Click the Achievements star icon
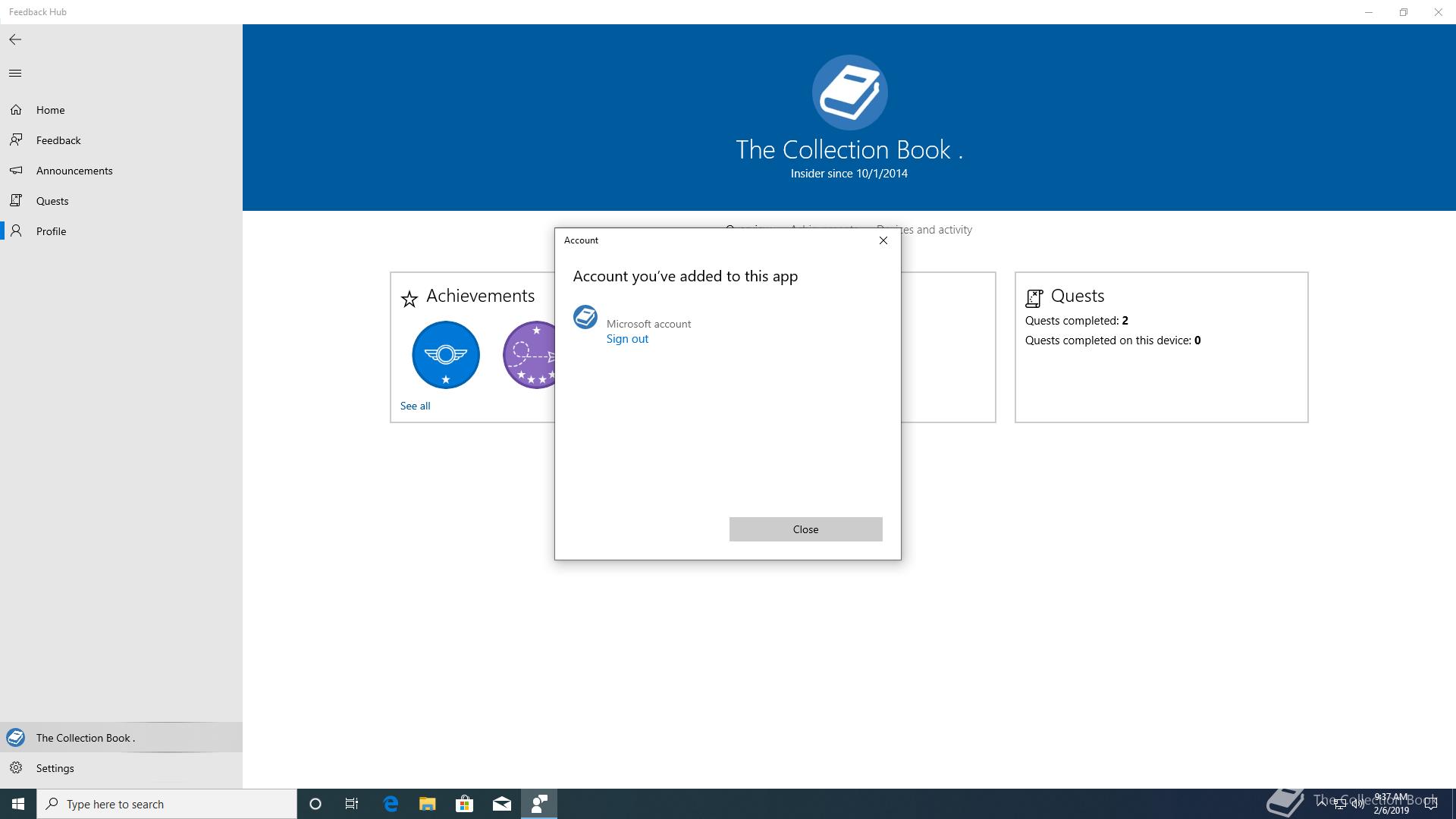The height and width of the screenshot is (819, 1456). [409, 299]
